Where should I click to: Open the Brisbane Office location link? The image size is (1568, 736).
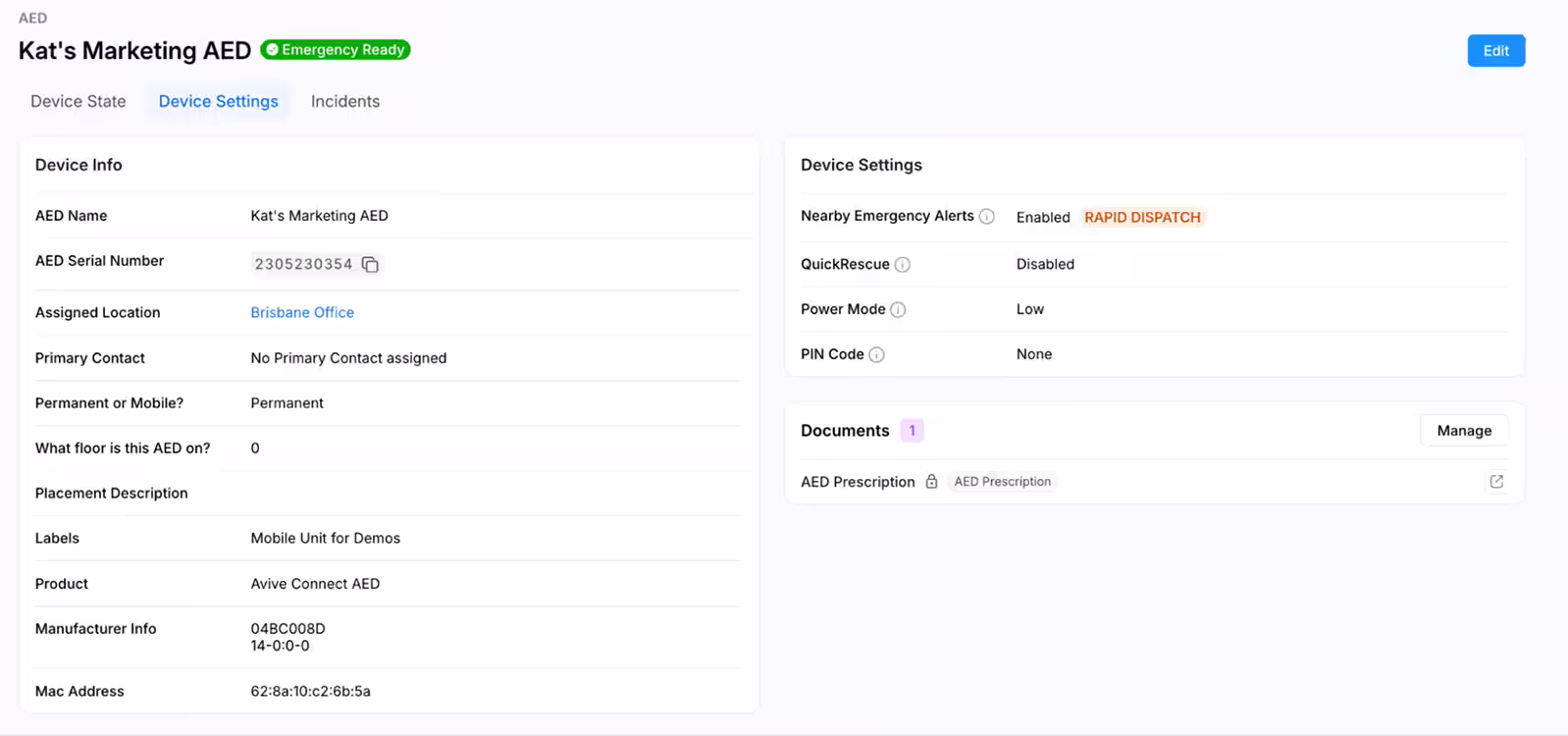click(x=302, y=312)
